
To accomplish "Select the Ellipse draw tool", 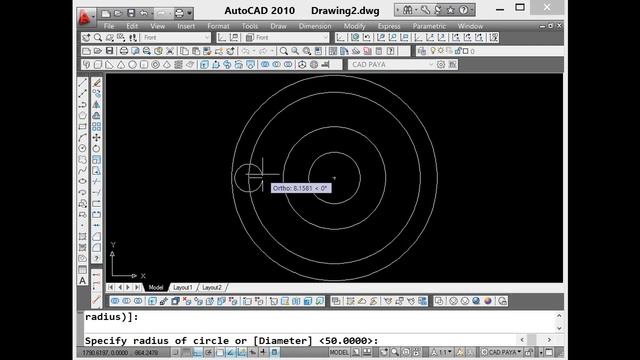I will [82, 181].
